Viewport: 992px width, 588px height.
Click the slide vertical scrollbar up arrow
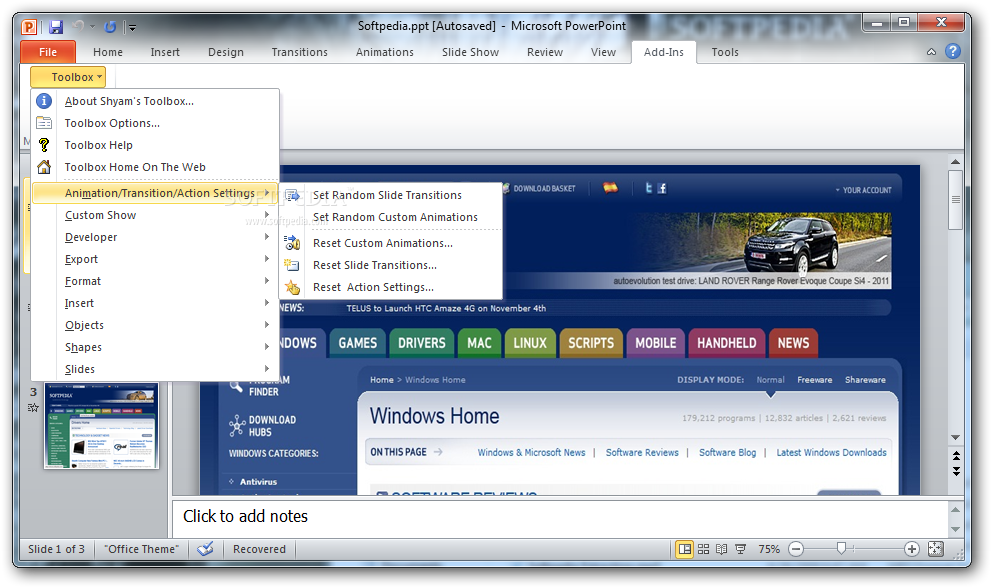(955, 162)
